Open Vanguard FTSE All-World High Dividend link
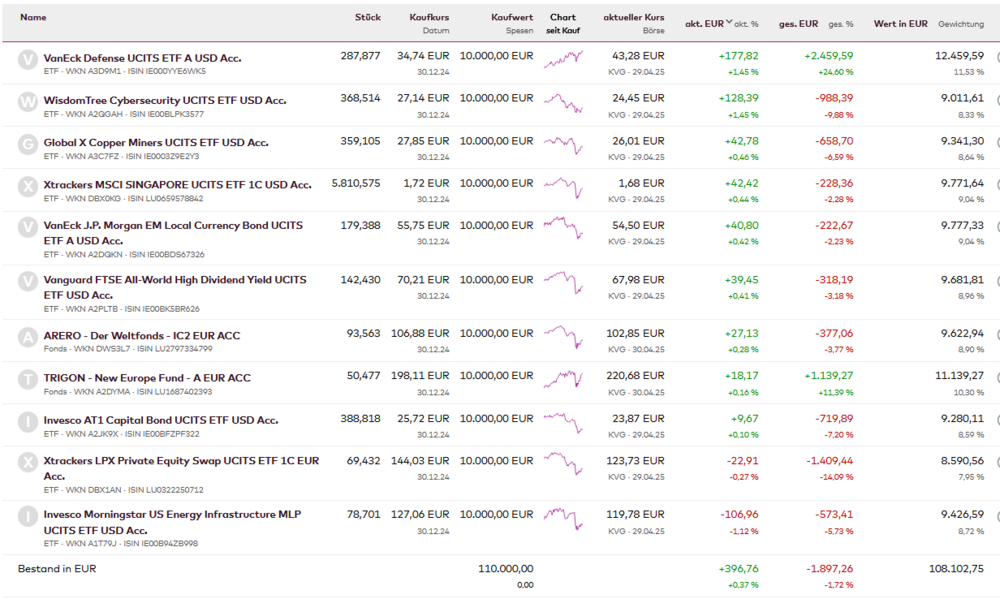The width and height of the screenshot is (1000, 599). point(174,280)
